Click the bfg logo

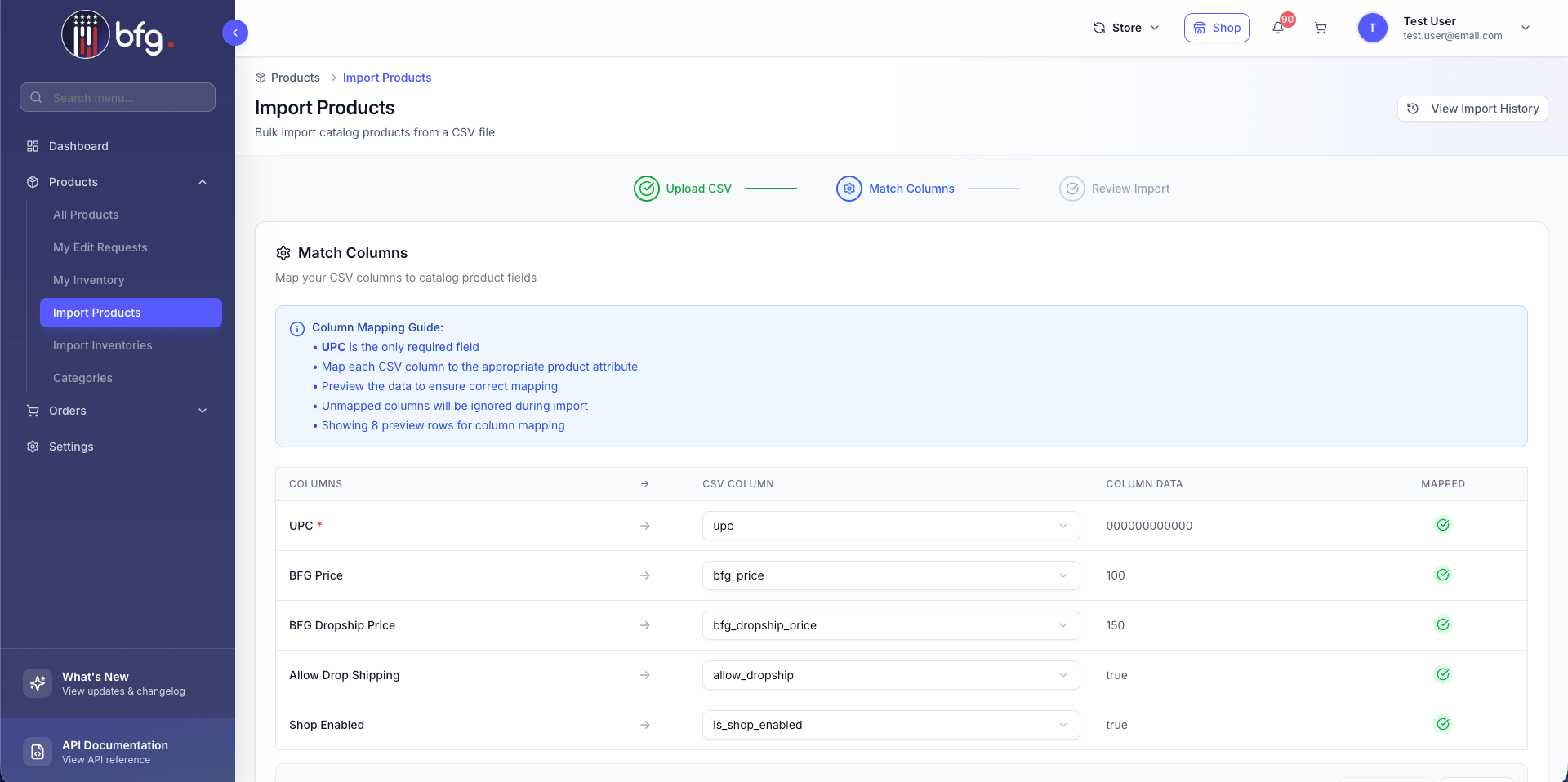(118, 35)
